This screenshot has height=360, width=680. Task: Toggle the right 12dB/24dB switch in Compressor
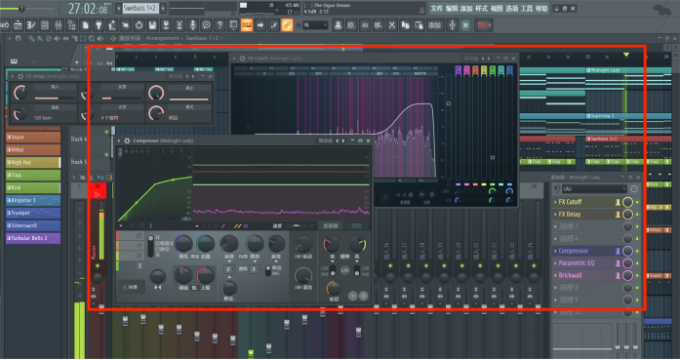click(356, 270)
